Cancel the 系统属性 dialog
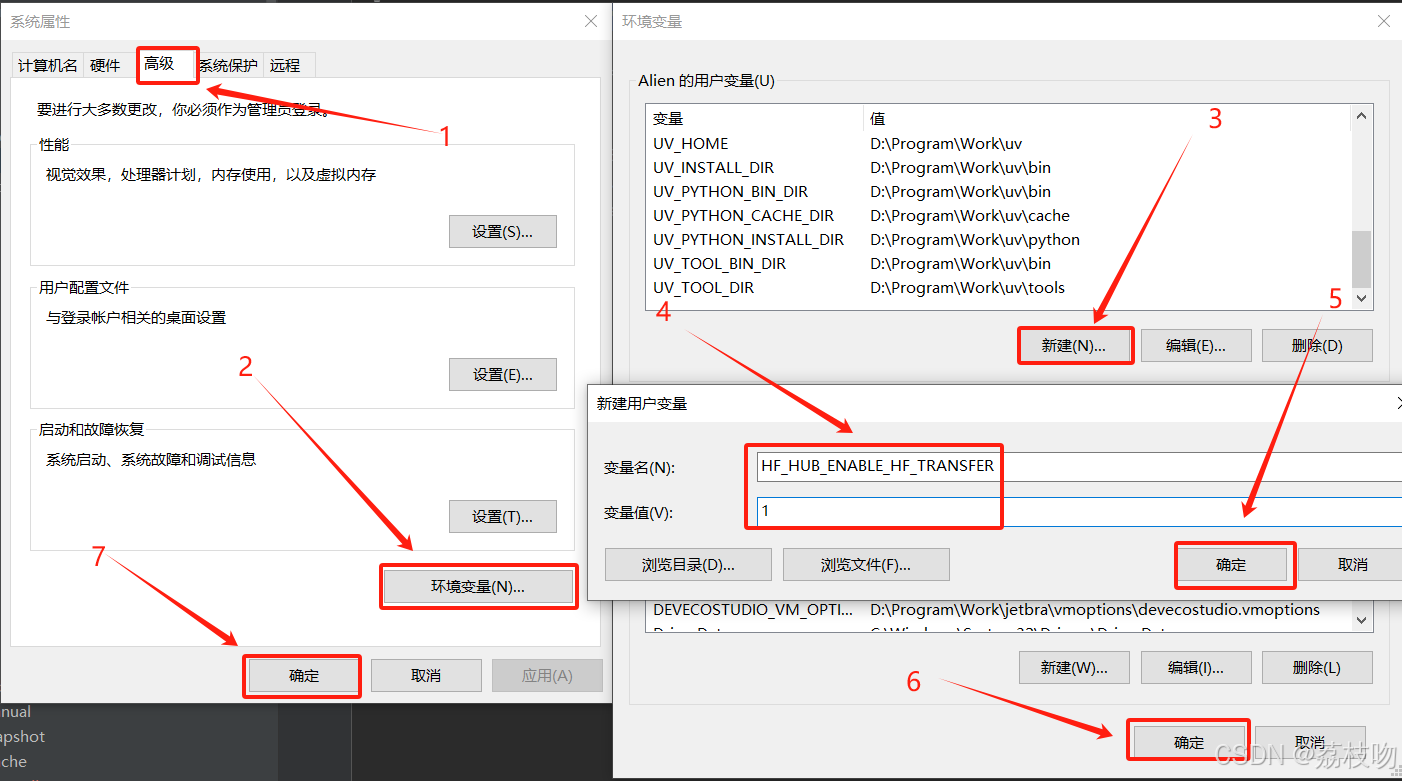The height and width of the screenshot is (781, 1402). (426, 676)
